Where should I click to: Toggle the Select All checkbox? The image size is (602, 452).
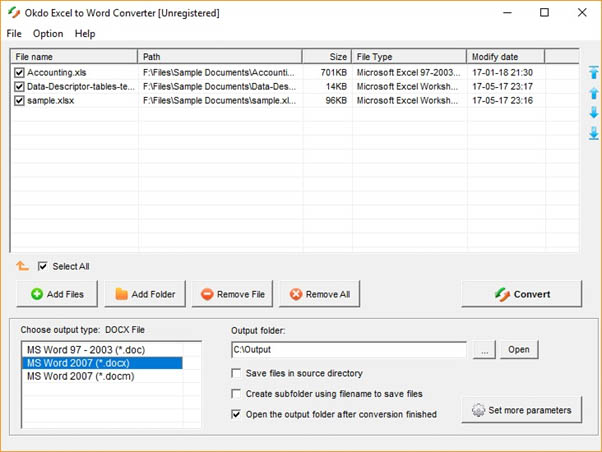point(43,266)
